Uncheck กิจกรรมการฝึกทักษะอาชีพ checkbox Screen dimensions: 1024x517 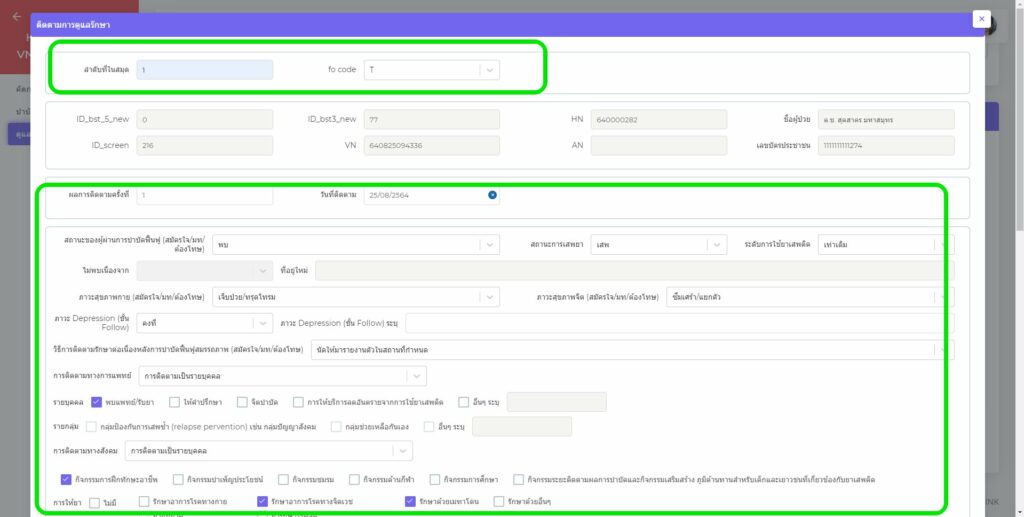(66, 479)
